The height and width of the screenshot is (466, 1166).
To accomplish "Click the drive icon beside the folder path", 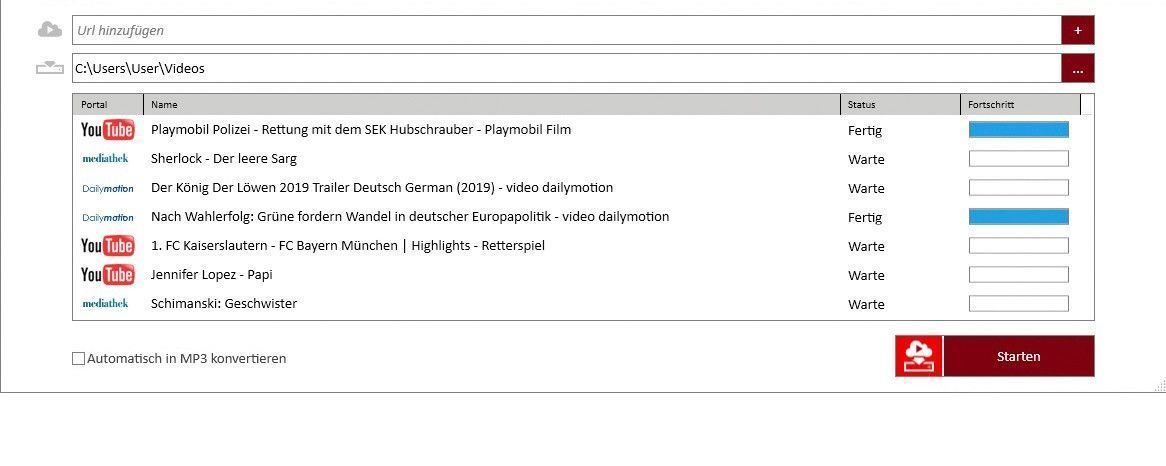I will [x=49, y=69].
